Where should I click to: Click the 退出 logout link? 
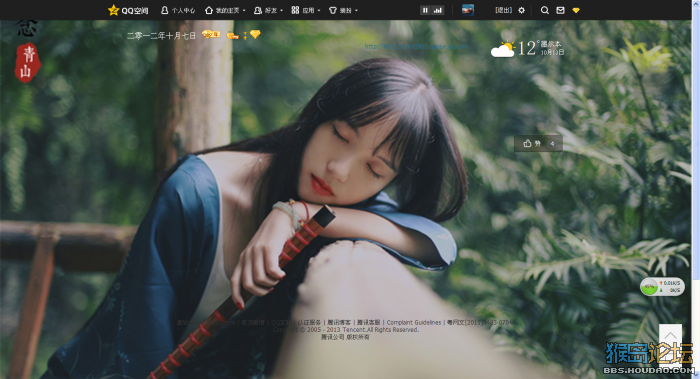coord(504,10)
